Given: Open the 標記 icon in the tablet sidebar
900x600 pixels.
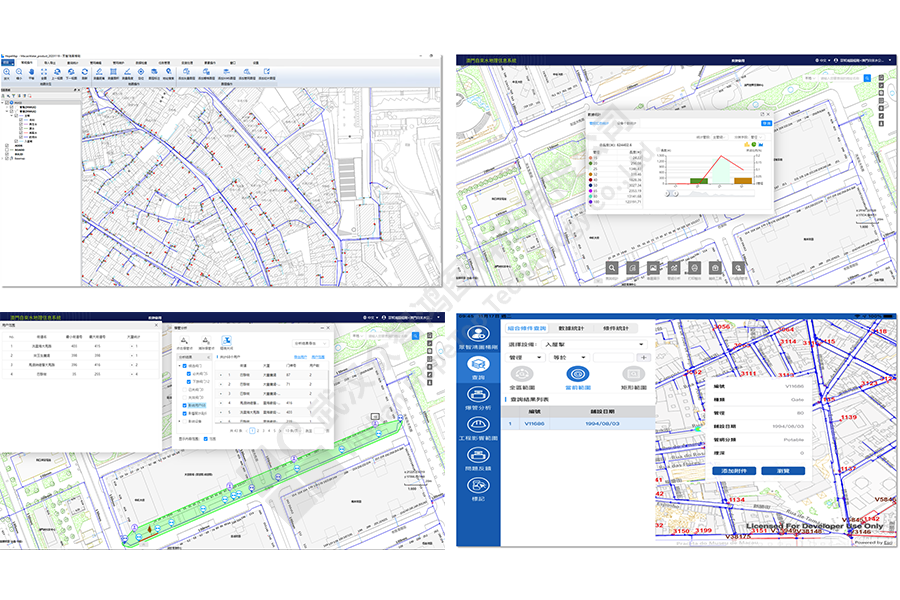Looking at the screenshot, I should coord(478,486).
